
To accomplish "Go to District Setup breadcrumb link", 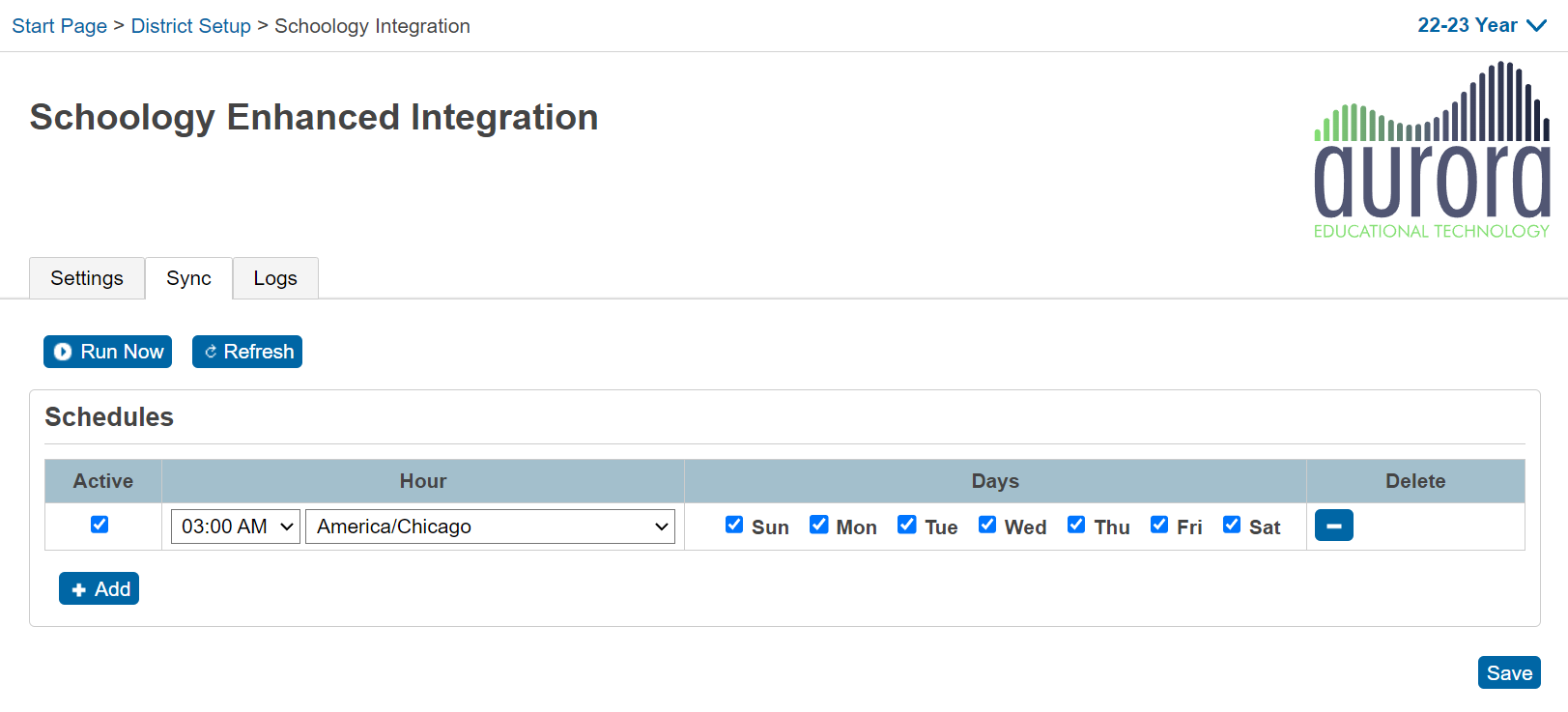I will point(190,26).
